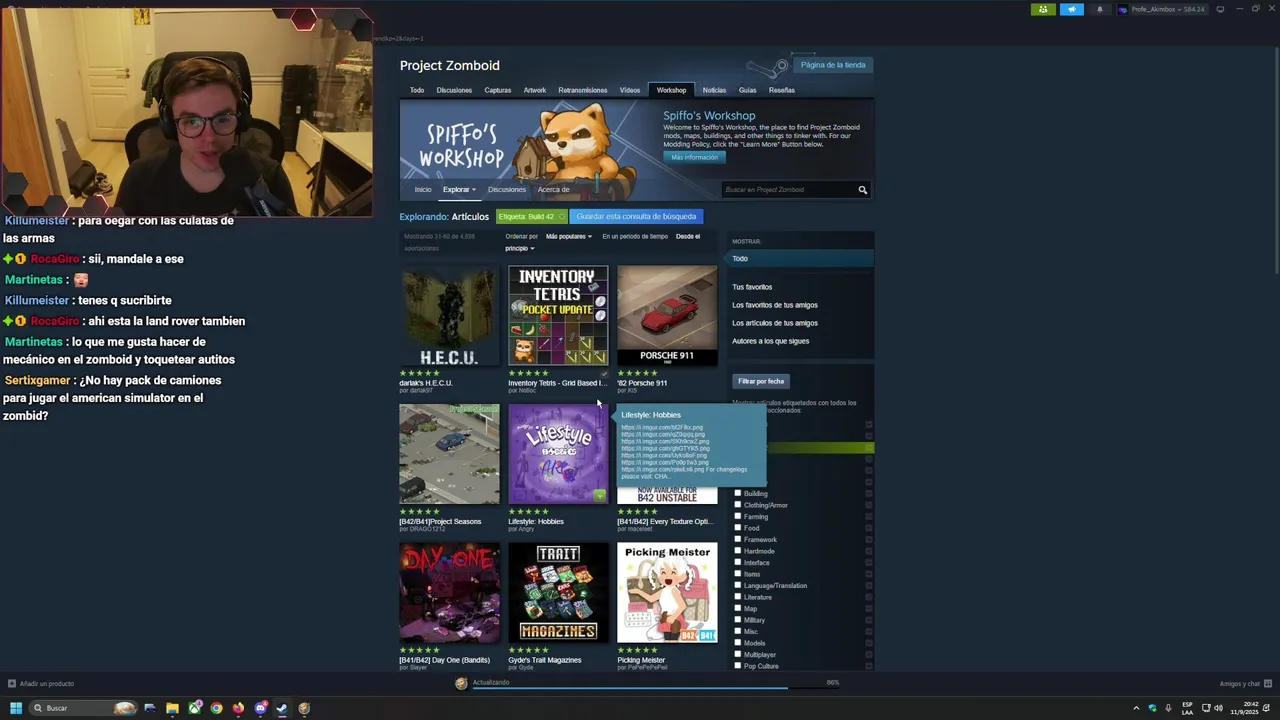Image resolution: width=1280 pixels, height=720 pixels.
Task: Open the blue announcements megaphone icon
Action: point(1072,9)
